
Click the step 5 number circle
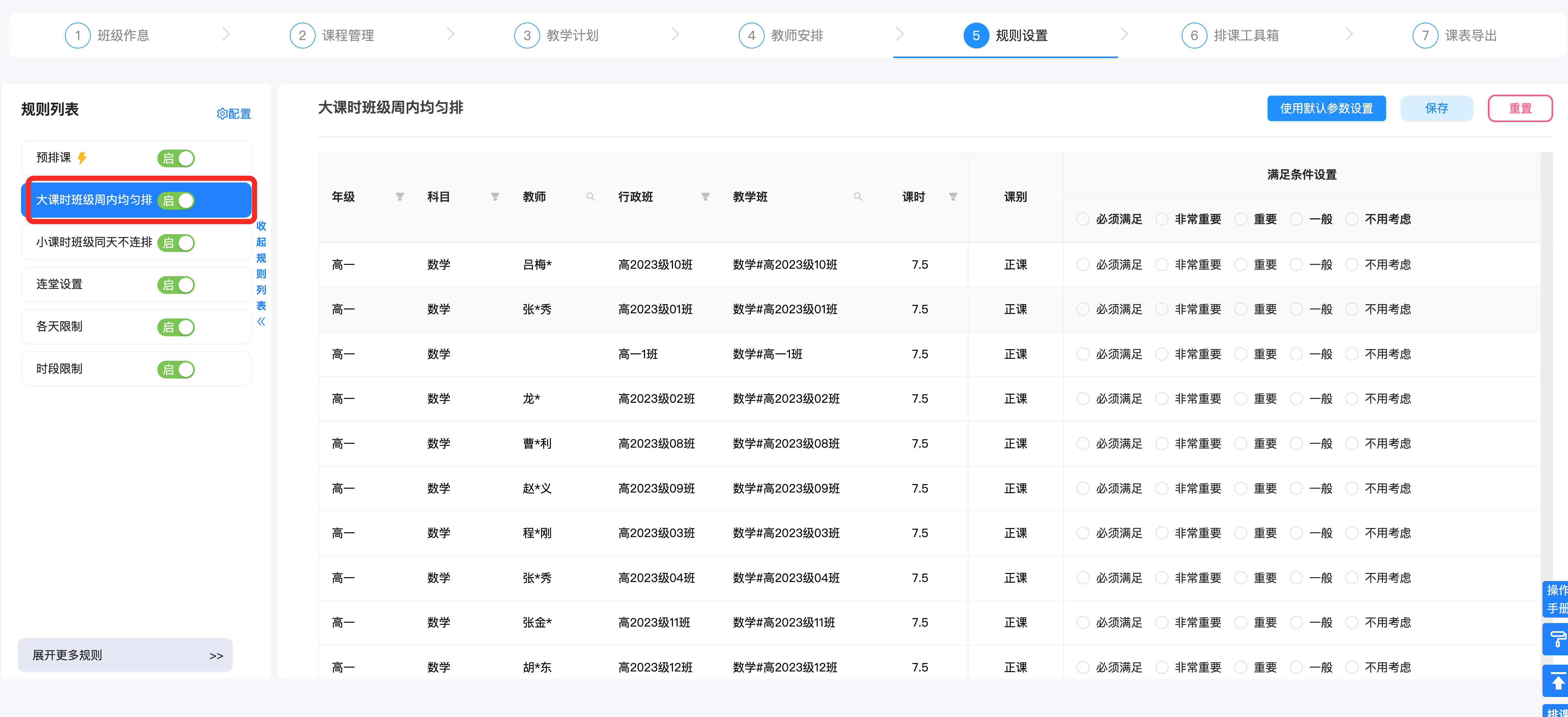click(x=976, y=35)
